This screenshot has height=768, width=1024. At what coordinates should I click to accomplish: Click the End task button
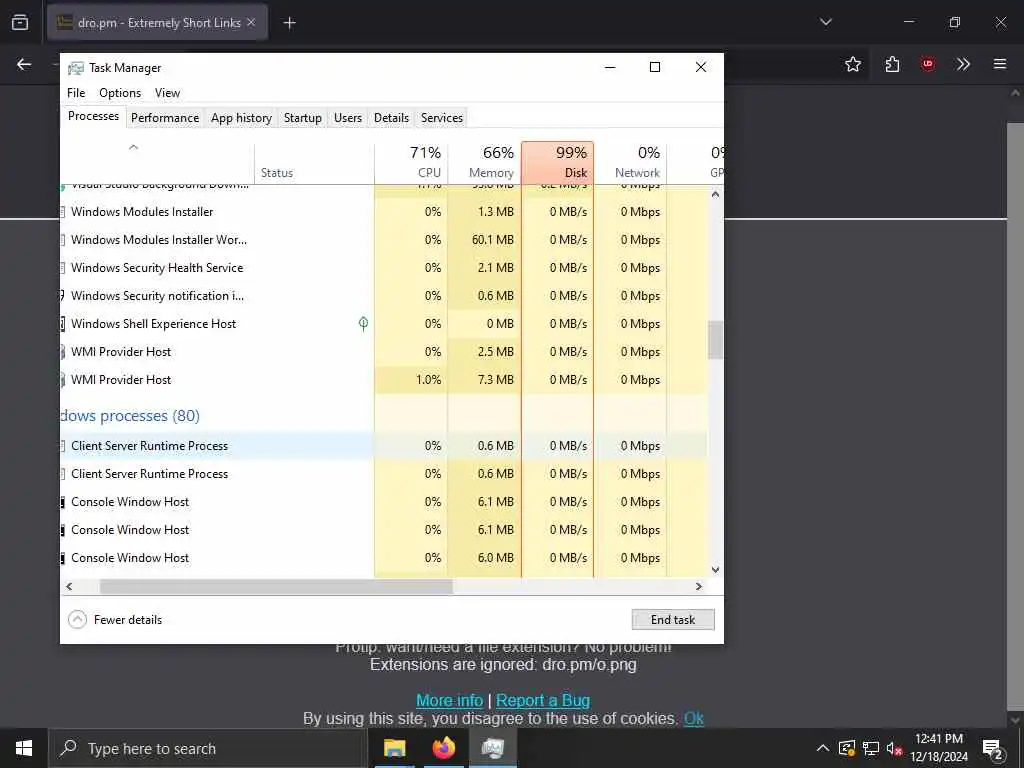(x=673, y=619)
